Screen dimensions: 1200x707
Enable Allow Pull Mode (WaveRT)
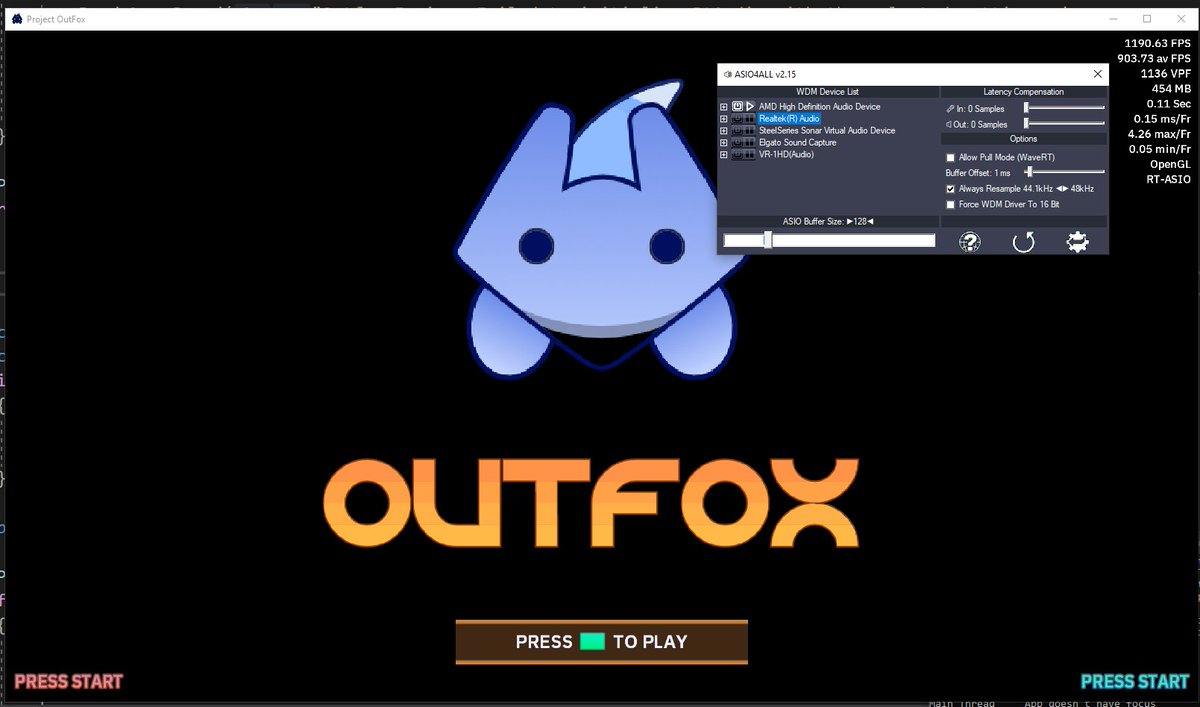point(950,157)
